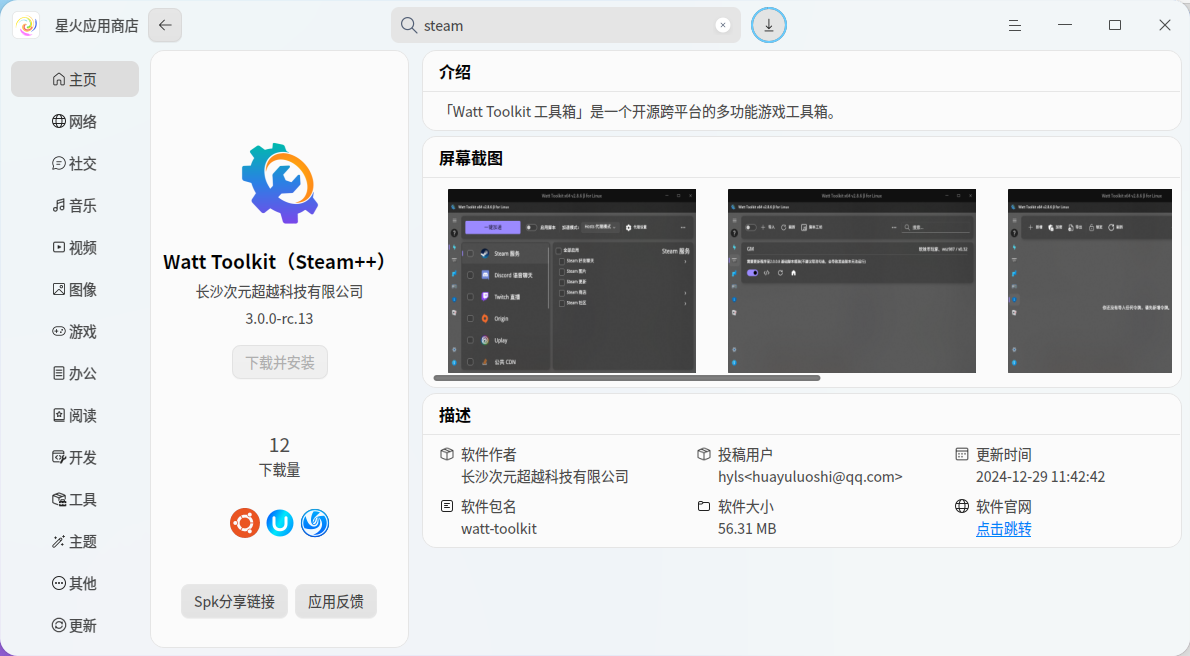Image resolution: width=1190 pixels, height=656 pixels.
Task: Click the 下载并安装 button
Action: click(280, 363)
